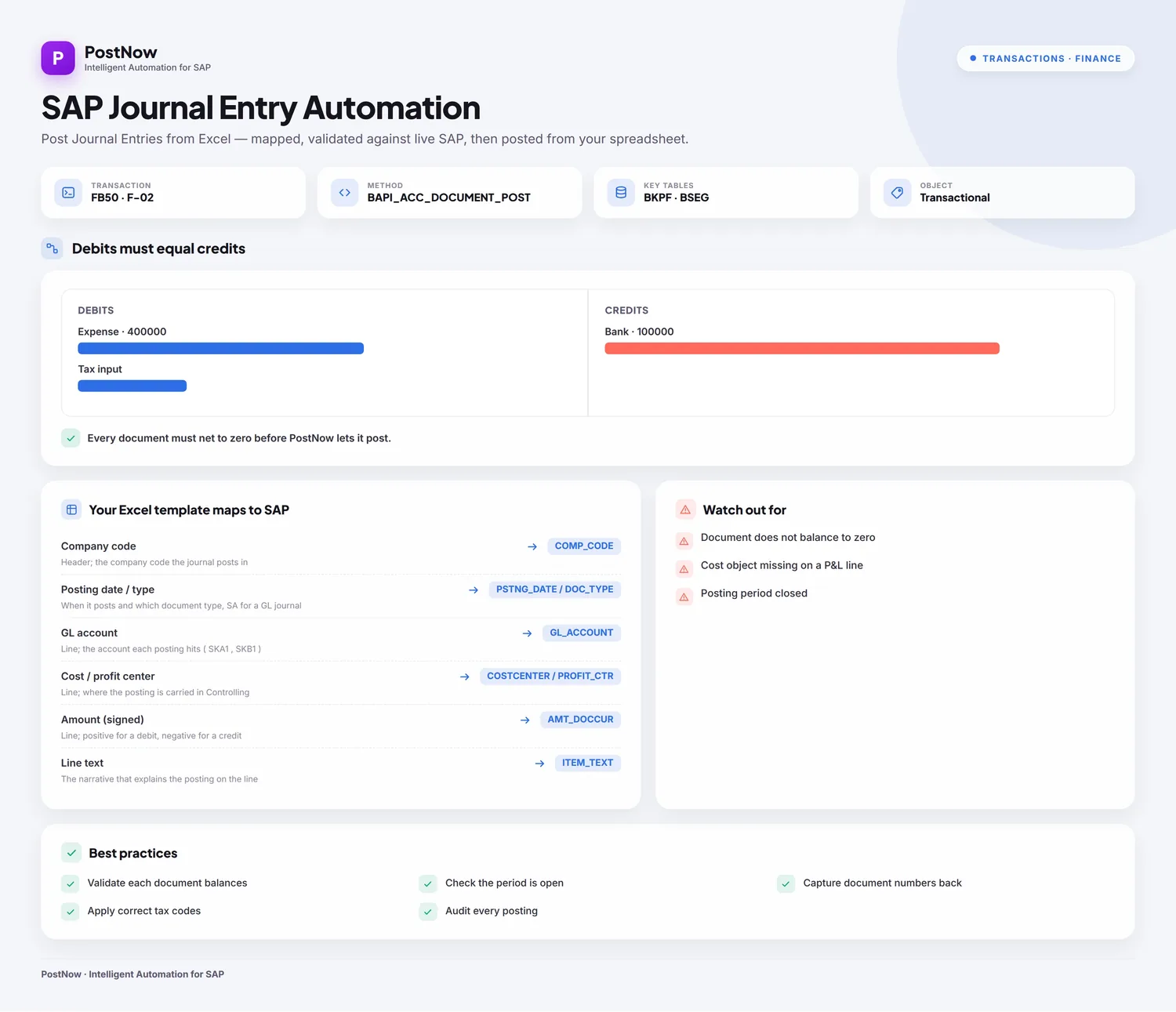1176x1012 pixels.
Task: Click the ITEM_TEXT field chip
Action: tap(588, 763)
